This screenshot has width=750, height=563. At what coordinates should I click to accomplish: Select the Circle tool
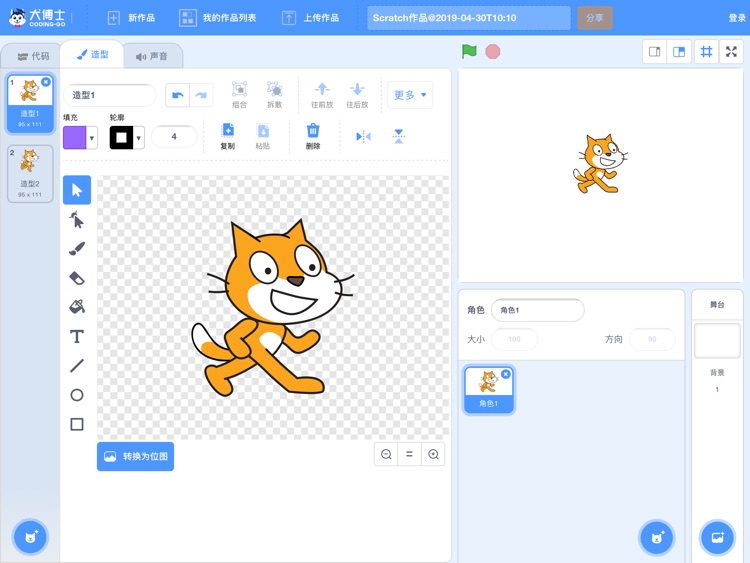(77, 395)
